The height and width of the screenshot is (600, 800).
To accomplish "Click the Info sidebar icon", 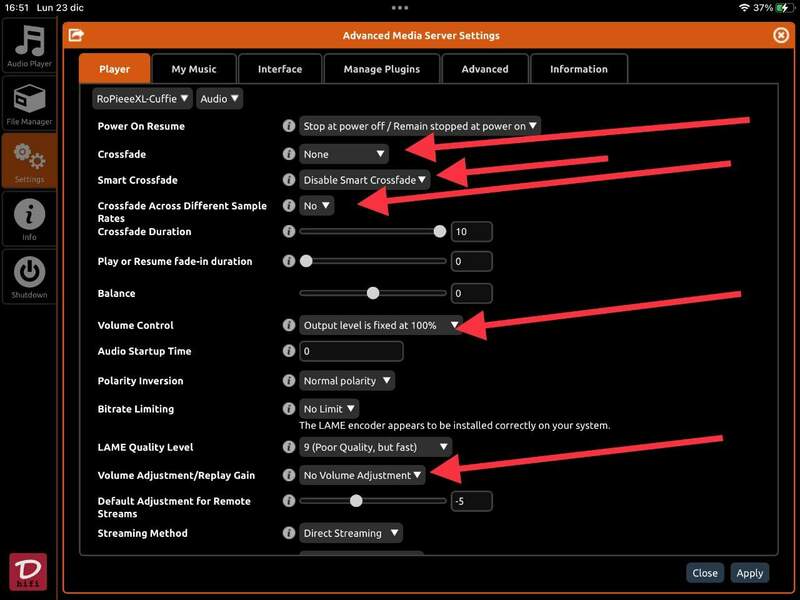I will point(29,219).
